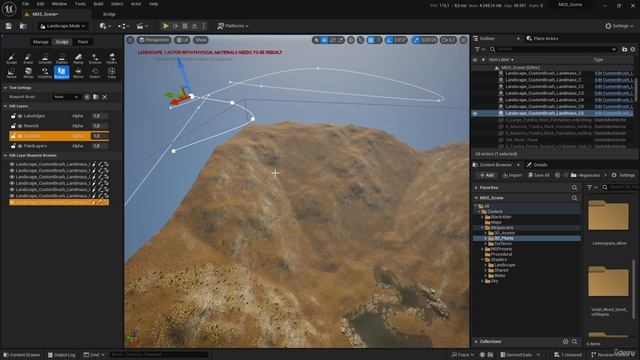
Task: Toggle visibility eye of Rework layer
Action: pyautogui.click(x=20, y=126)
